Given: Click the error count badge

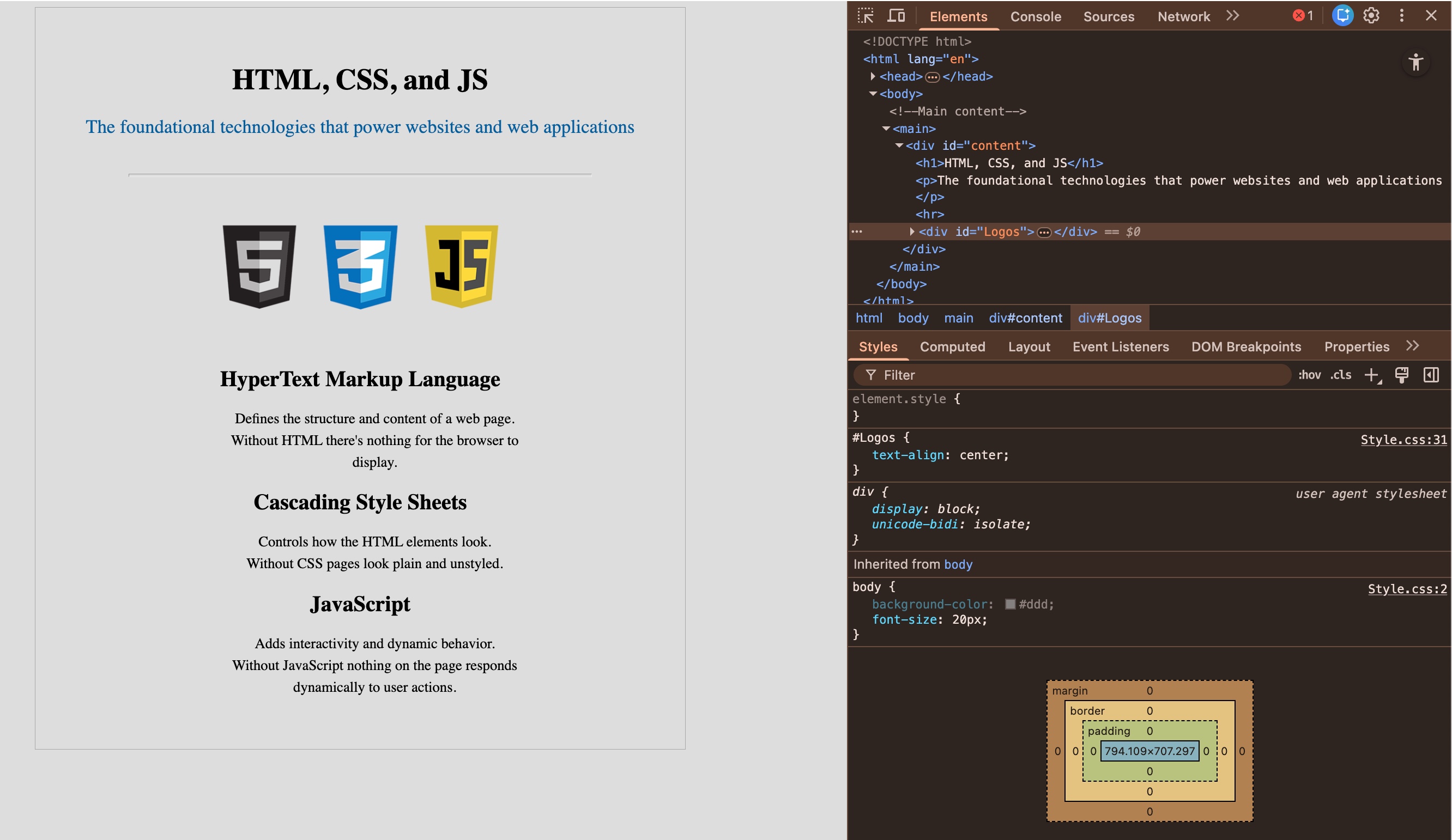Looking at the screenshot, I should coord(1303,16).
